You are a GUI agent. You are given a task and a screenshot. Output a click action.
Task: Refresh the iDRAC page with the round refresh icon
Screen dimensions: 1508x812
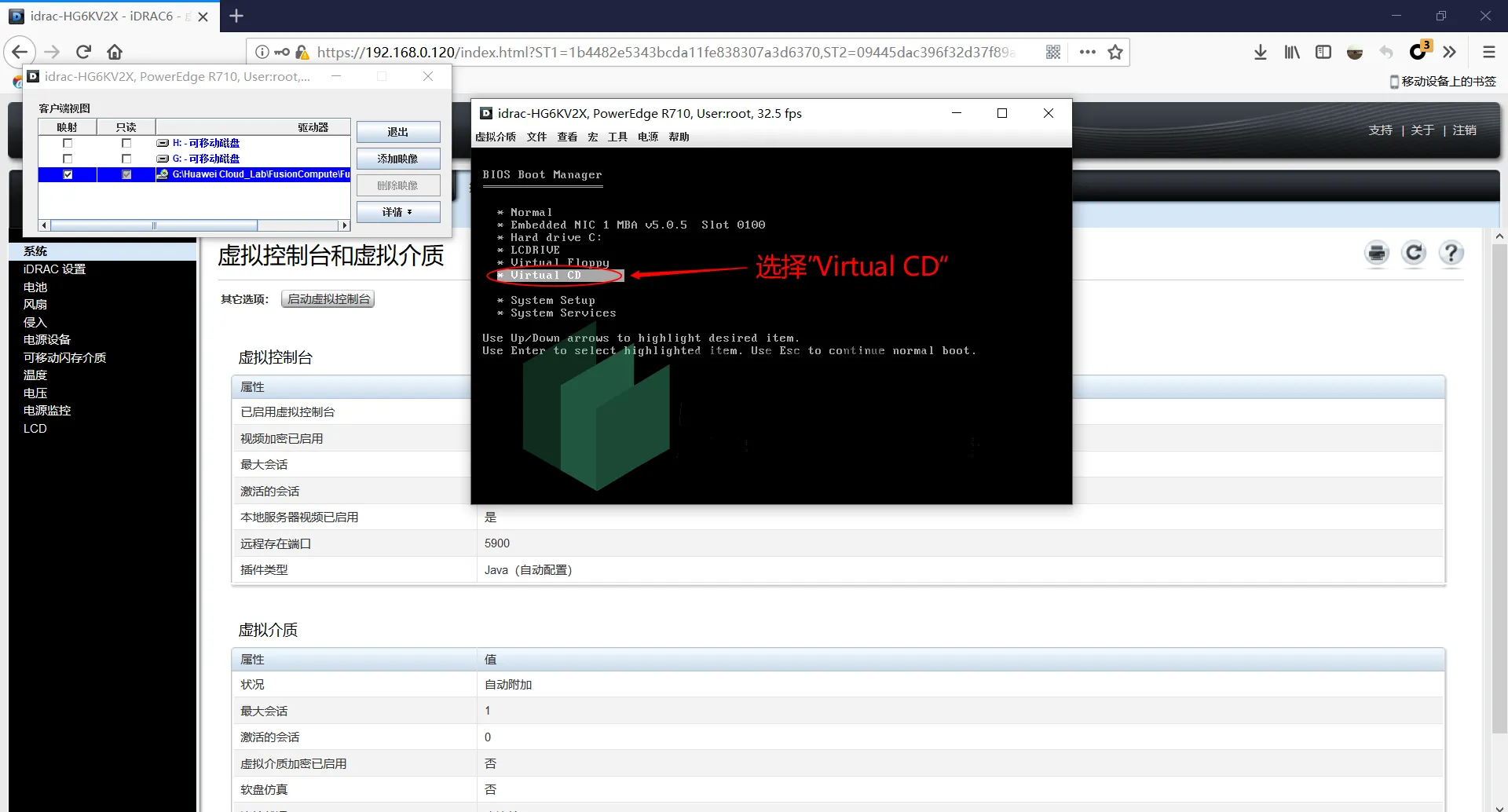[1415, 253]
